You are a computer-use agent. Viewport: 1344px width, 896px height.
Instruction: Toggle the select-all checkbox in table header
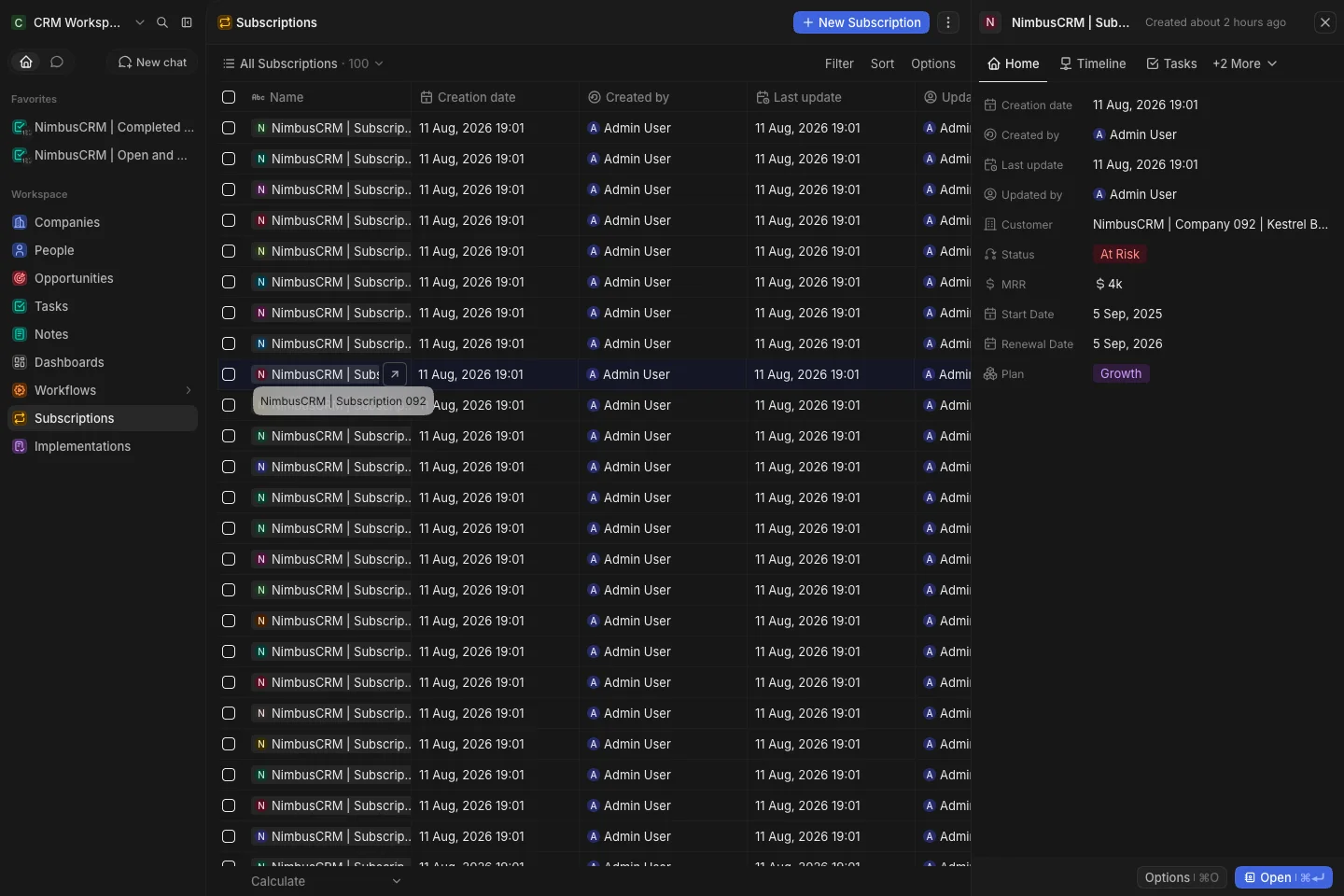(229, 97)
